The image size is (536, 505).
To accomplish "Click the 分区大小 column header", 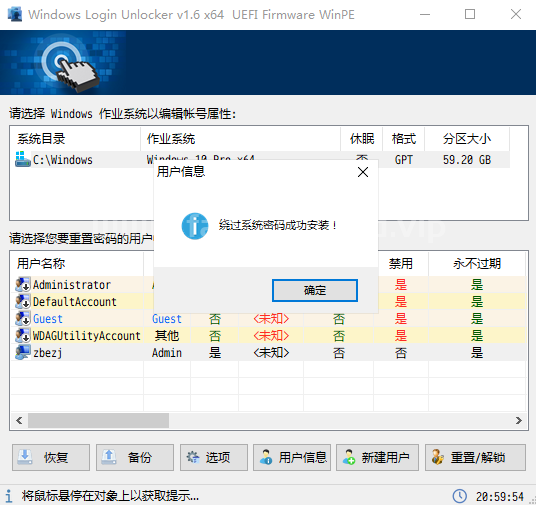I will (x=467, y=139).
